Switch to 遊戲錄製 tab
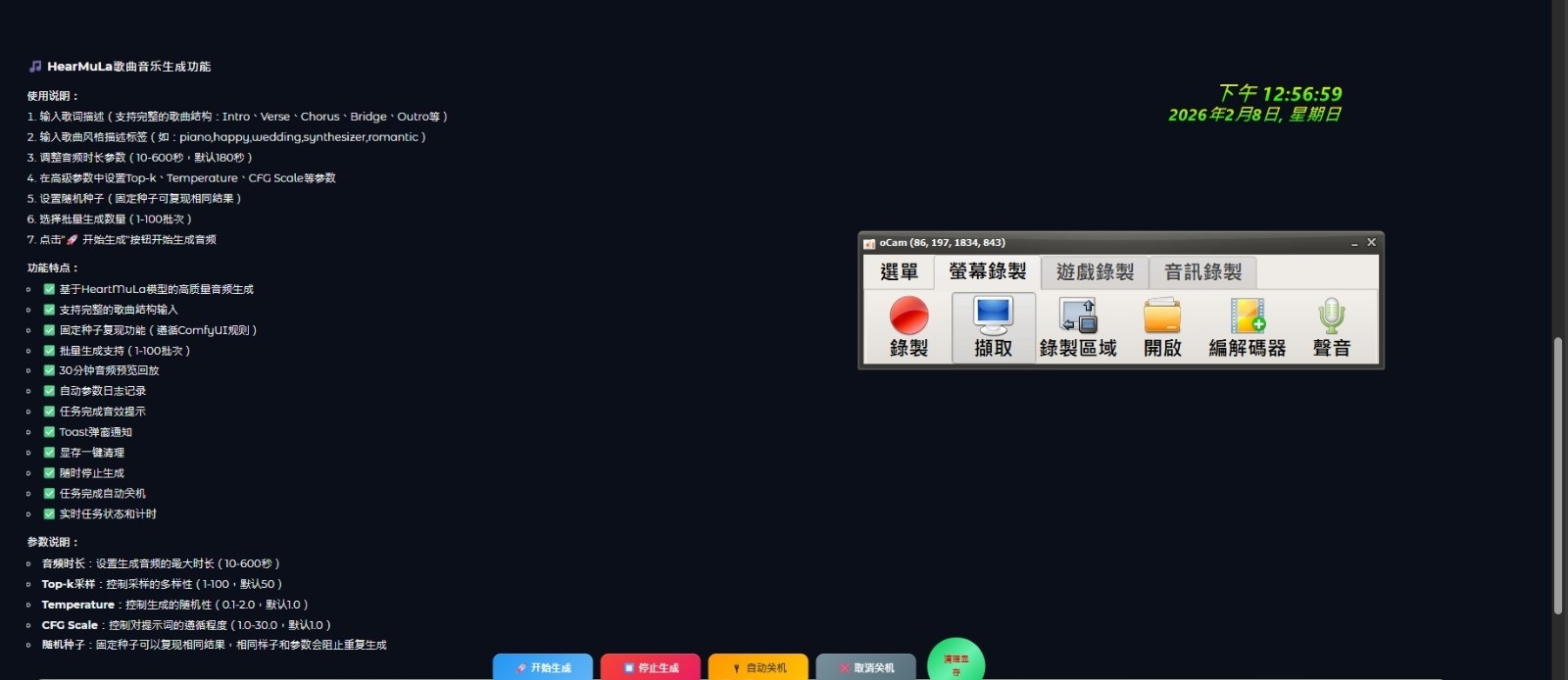Image resolution: width=1568 pixels, height=680 pixels. pos(1095,271)
